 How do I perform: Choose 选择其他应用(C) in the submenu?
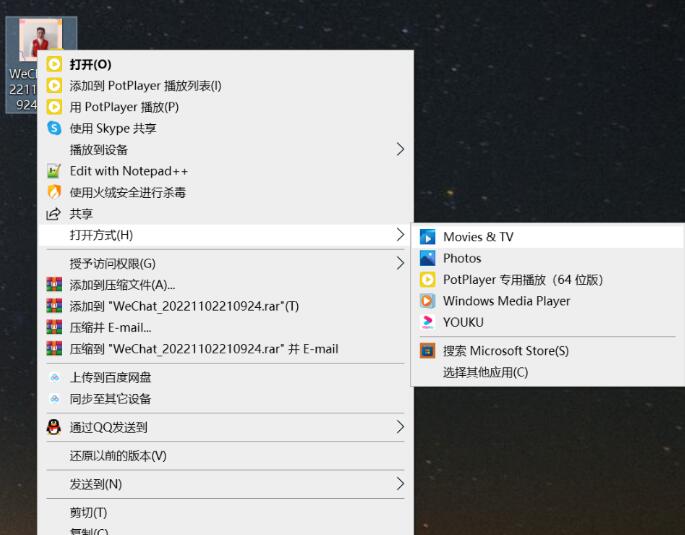pyautogui.click(x=485, y=372)
